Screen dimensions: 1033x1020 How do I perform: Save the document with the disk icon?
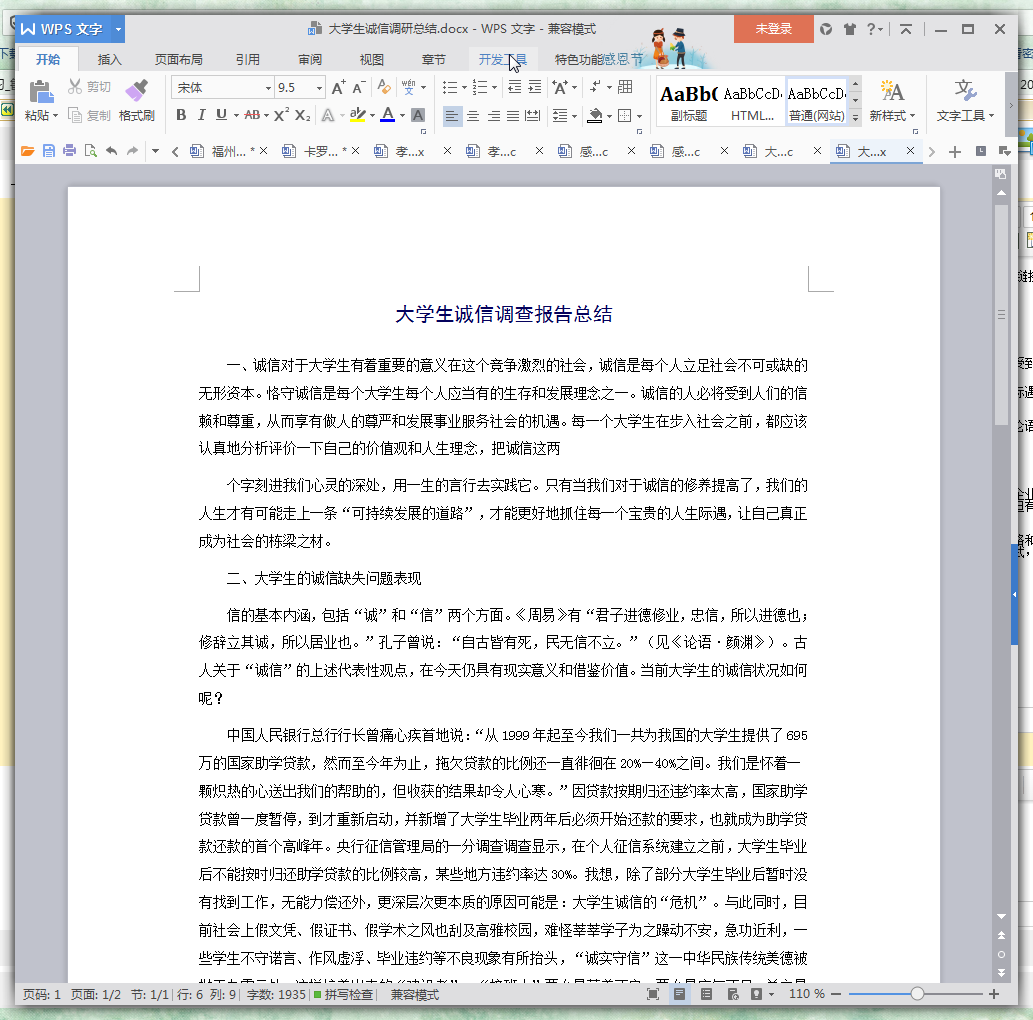click(x=49, y=152)
